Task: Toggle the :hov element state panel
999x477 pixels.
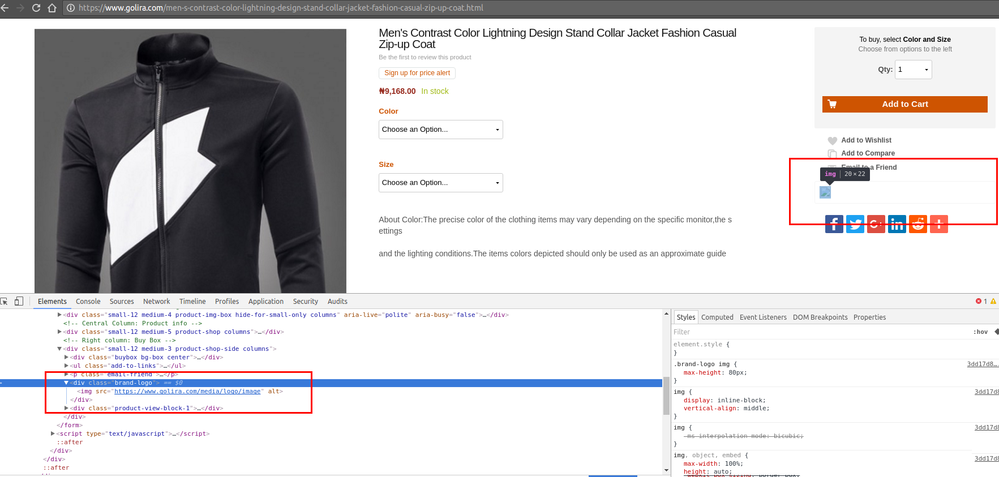Action: tap(980, 332)
